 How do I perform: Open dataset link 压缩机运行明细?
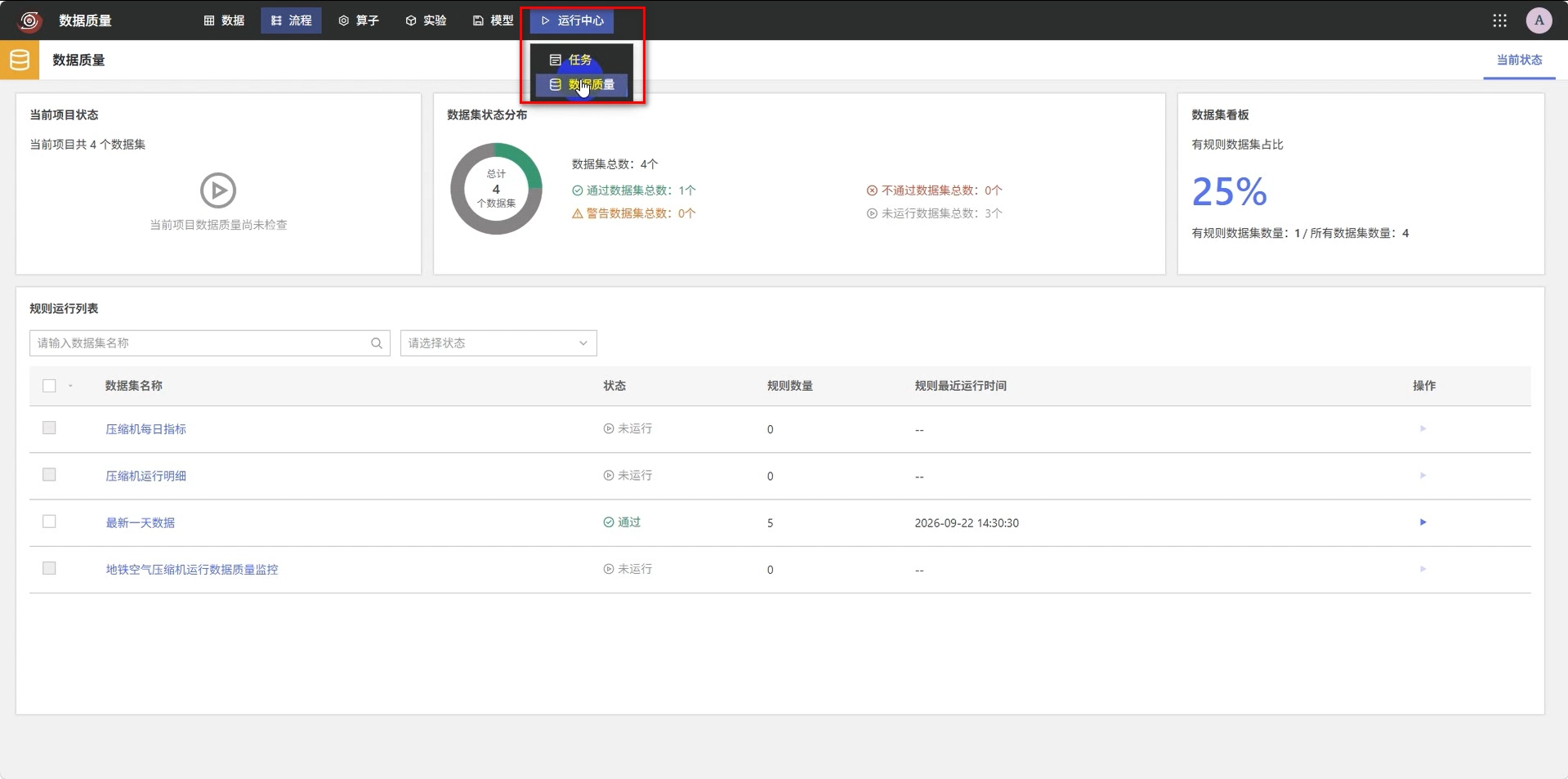coord(145,476)
